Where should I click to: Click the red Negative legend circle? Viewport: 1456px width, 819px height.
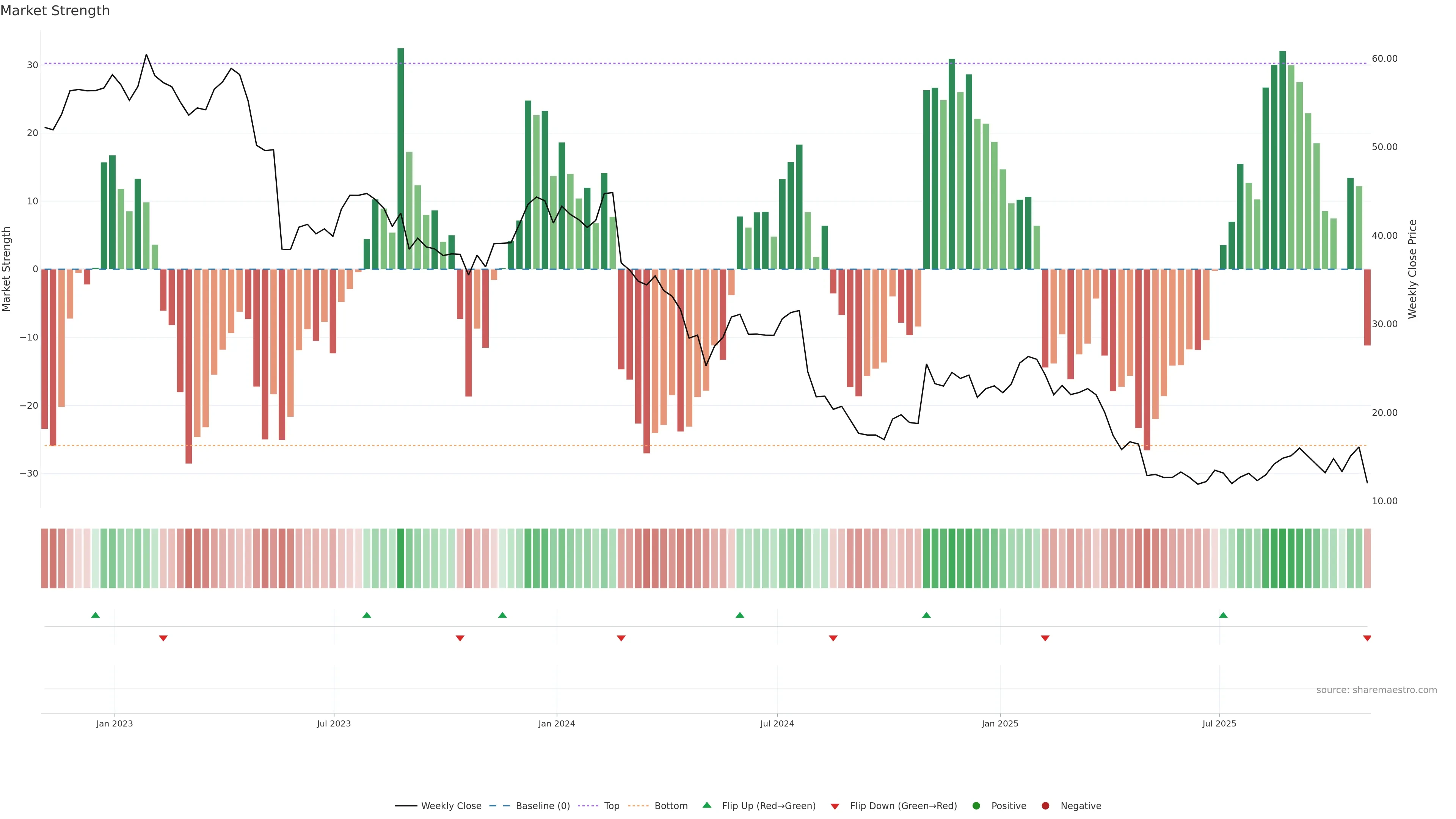tap(1045, 805)
